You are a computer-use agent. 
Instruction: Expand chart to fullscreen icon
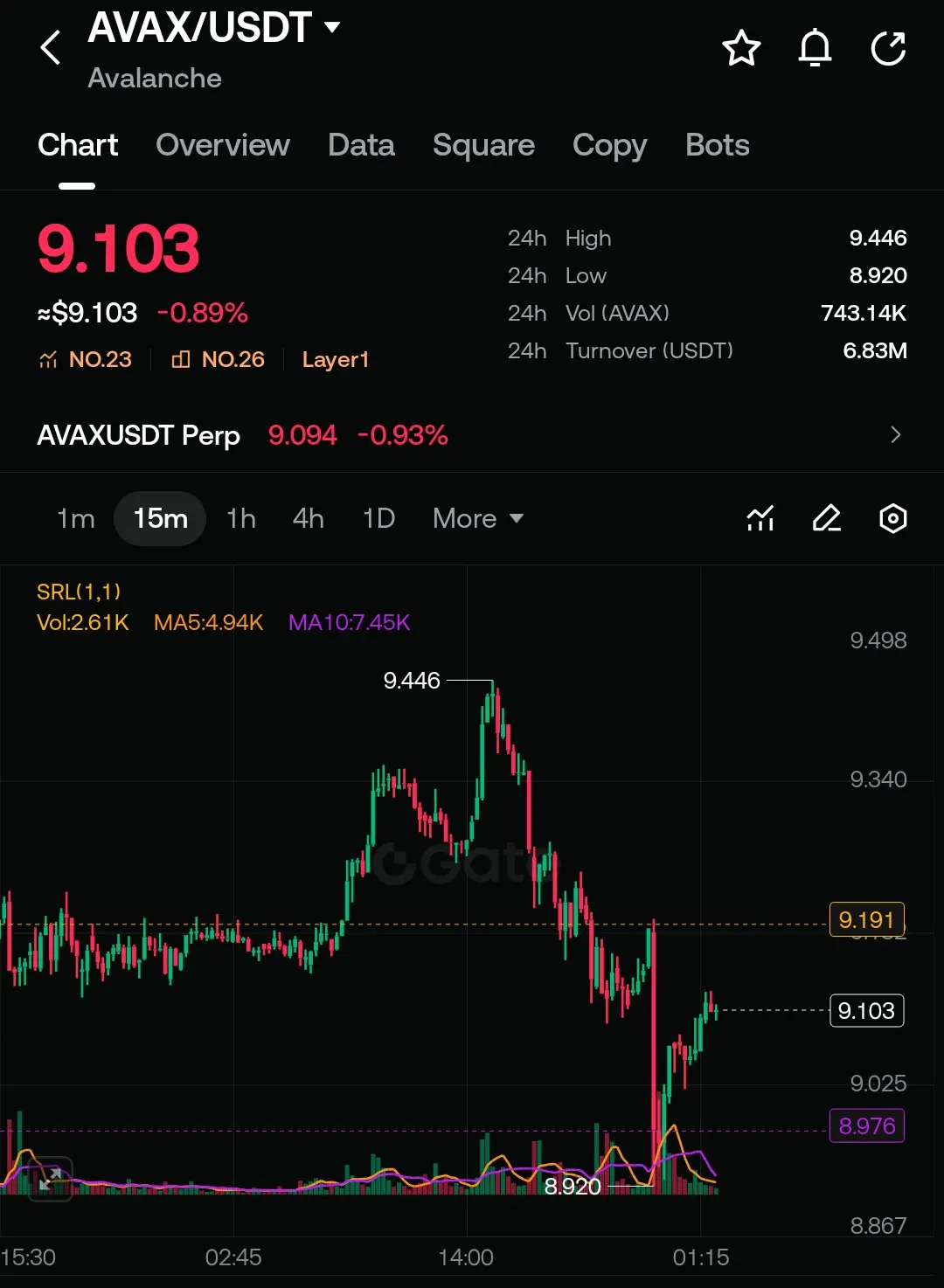click(x=50, y=1179)
